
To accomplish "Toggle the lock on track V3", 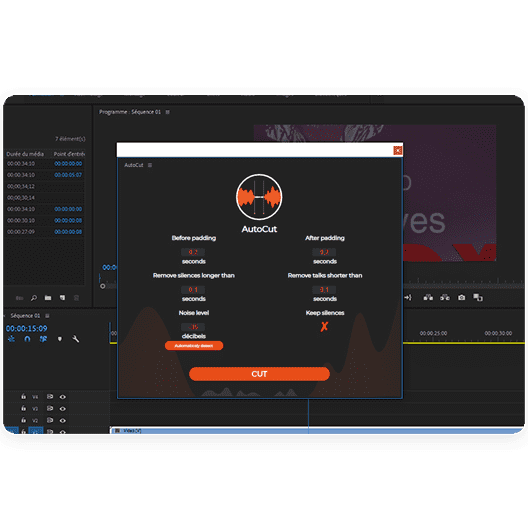I will (x=24, y=408).
